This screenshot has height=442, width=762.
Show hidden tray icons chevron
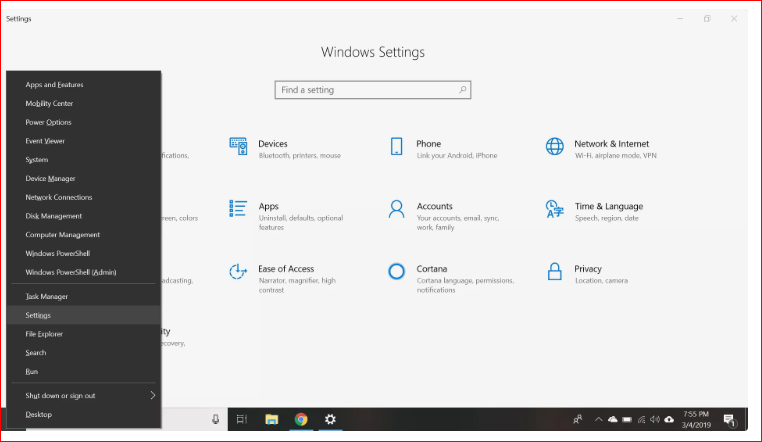pyautogui.click(x=599, y=419)
